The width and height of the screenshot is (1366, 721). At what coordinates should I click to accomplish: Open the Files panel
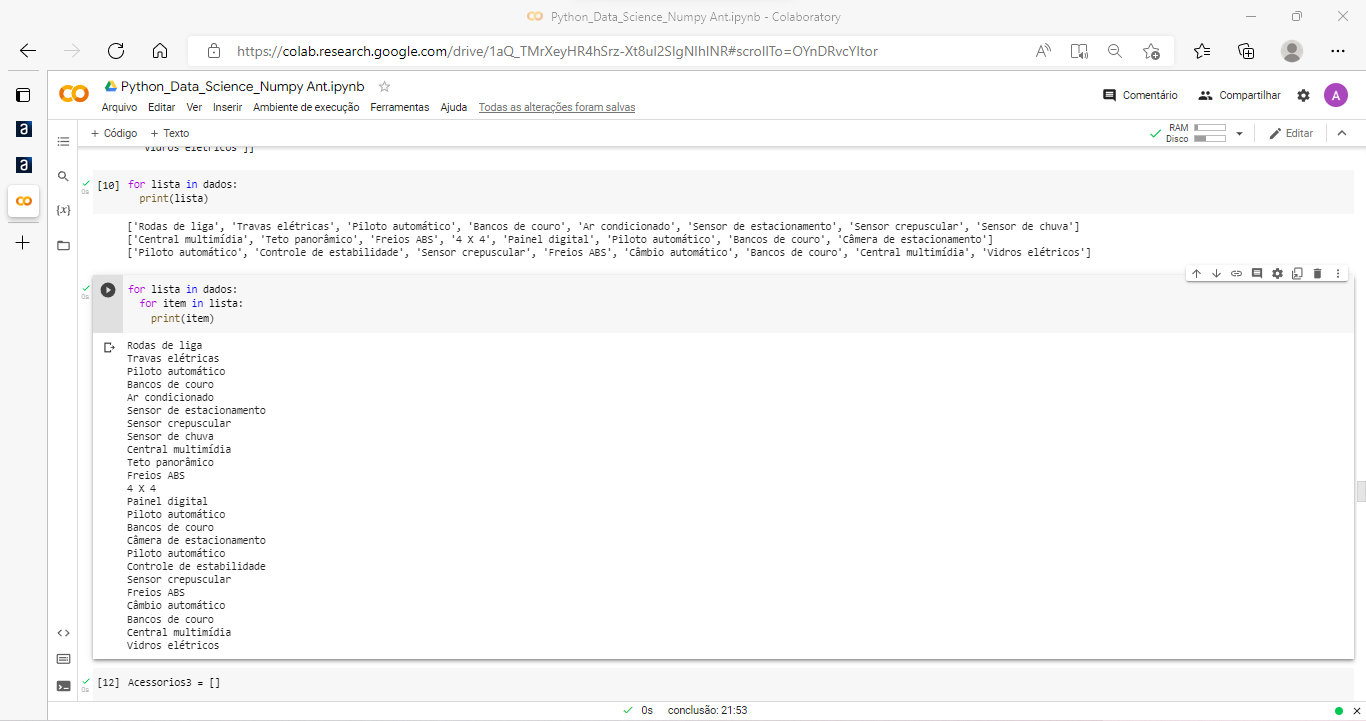click(x=63, y=245)
